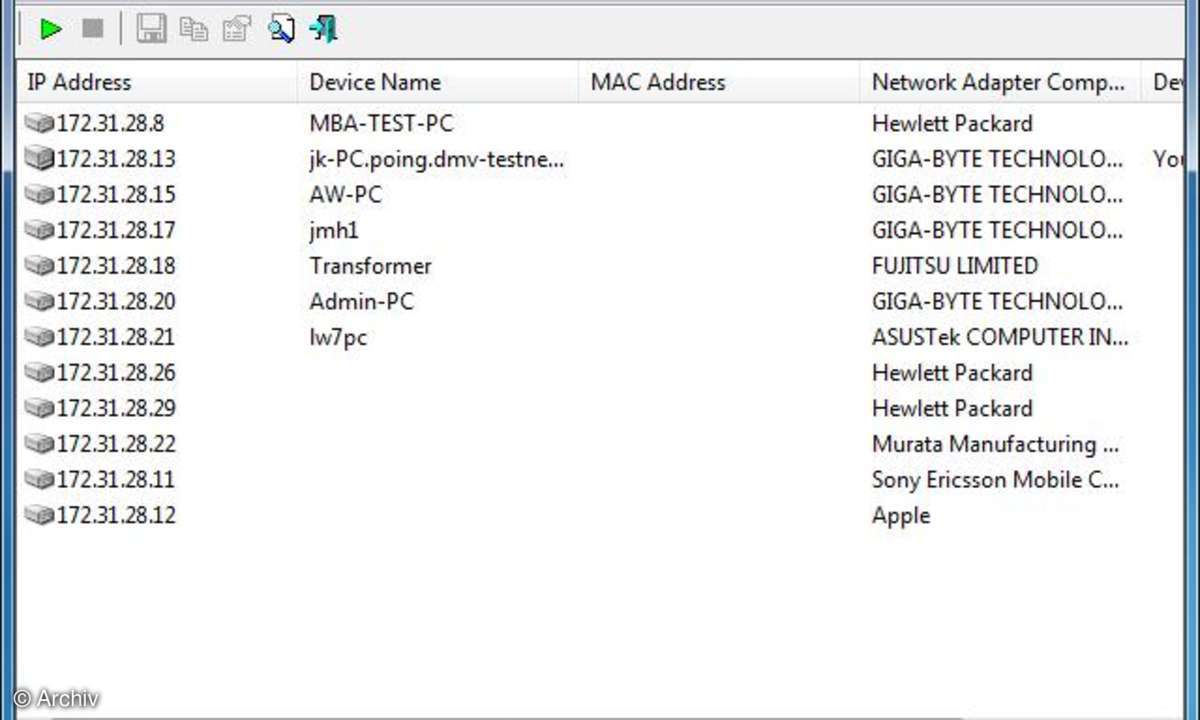Select the IP address 172.31.28.12
1200x720 pixels.
116,515
